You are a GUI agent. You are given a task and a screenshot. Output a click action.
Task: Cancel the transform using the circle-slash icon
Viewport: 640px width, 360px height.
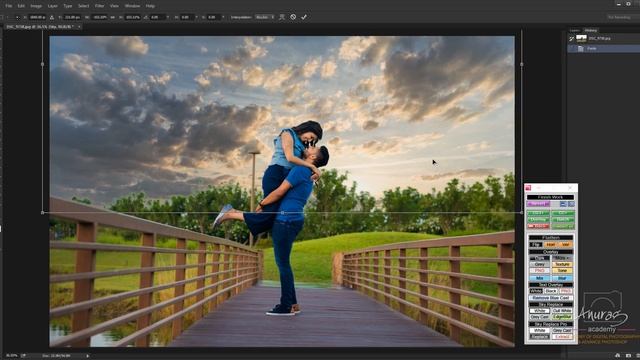click(293, 17)
